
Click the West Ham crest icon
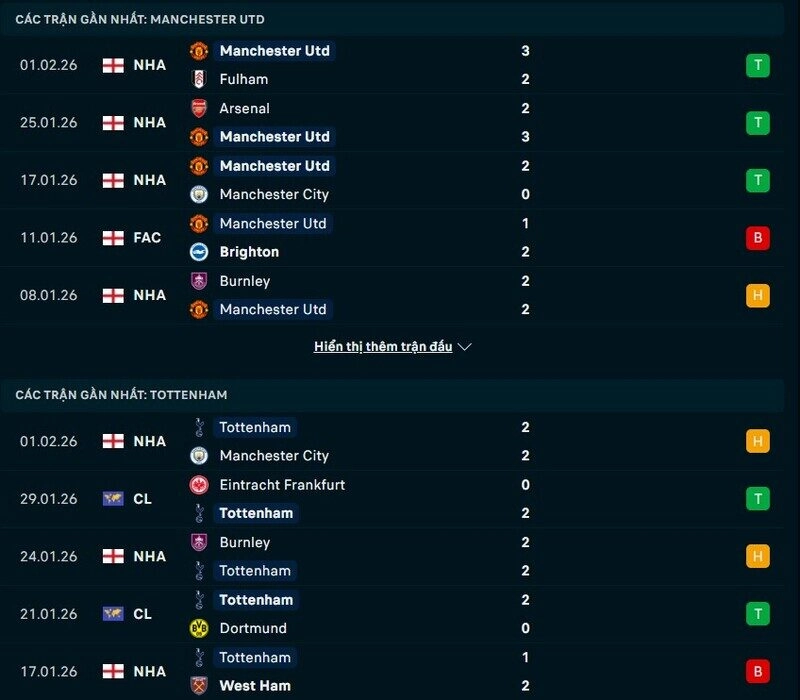pyautogui.click(x=199, y=686)
